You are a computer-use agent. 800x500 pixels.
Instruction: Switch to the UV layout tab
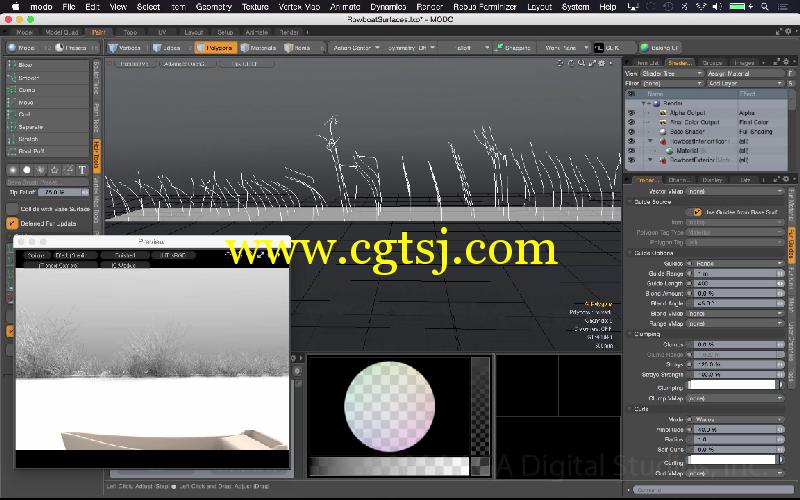pyautogui.click(x=162, y=32)
